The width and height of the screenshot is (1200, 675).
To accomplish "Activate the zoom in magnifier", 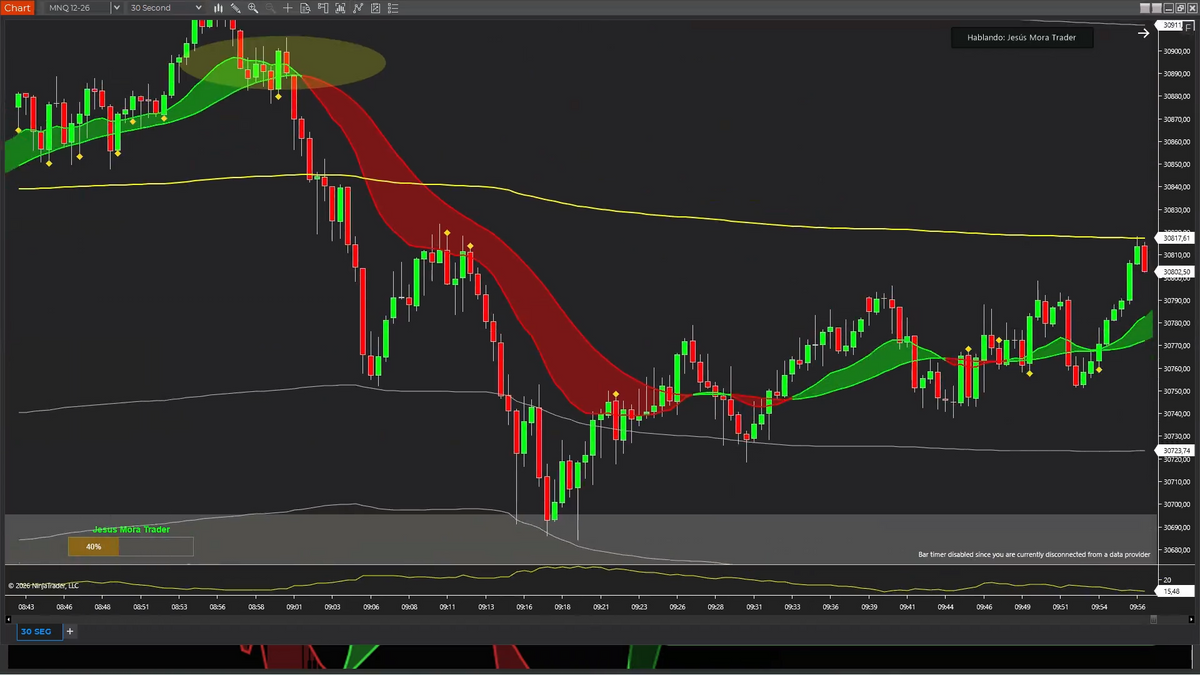I will 253,8.
